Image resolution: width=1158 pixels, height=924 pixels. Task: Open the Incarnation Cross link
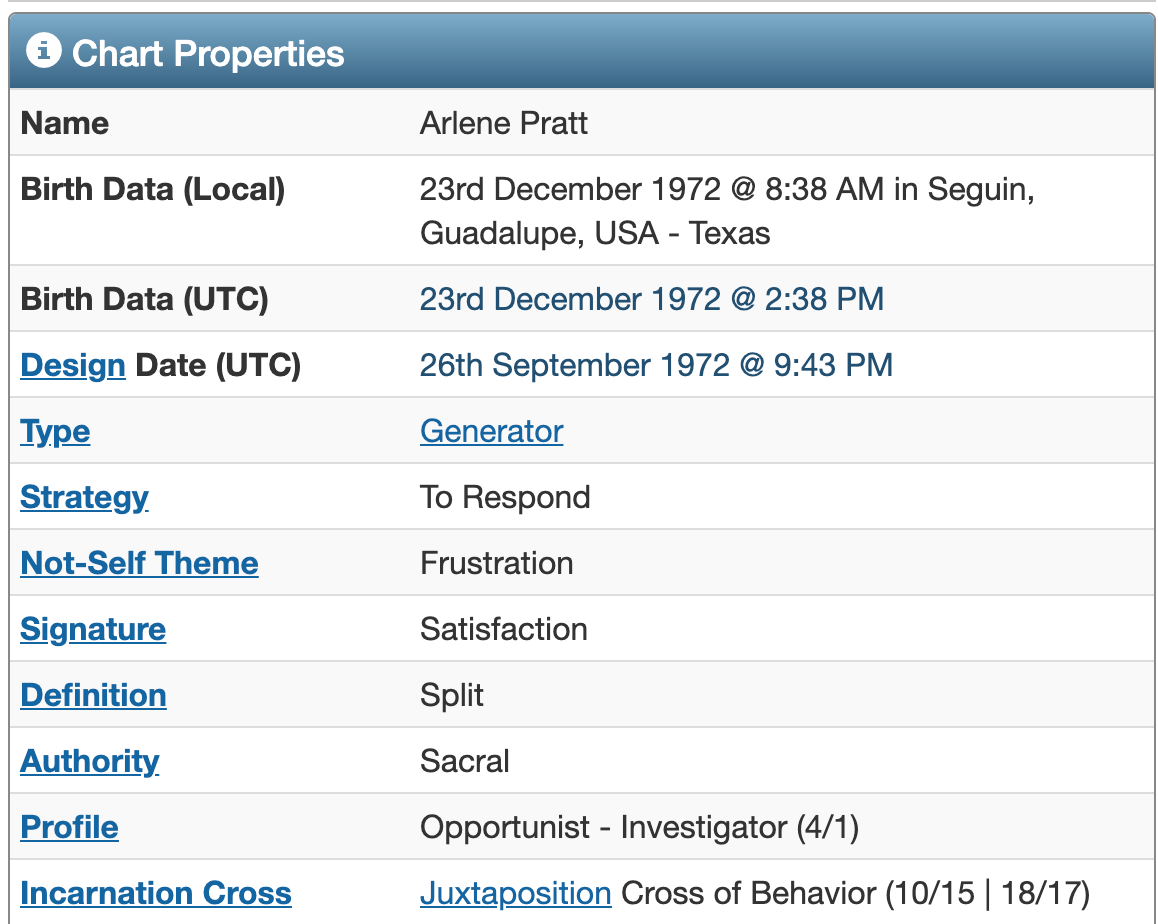[x=156, y=893]
